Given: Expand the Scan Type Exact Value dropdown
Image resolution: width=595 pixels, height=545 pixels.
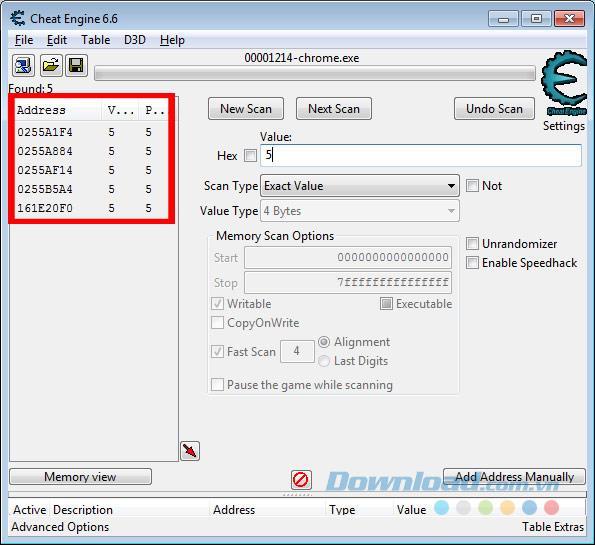Looking at the screenshot, I should coord(360,186).
